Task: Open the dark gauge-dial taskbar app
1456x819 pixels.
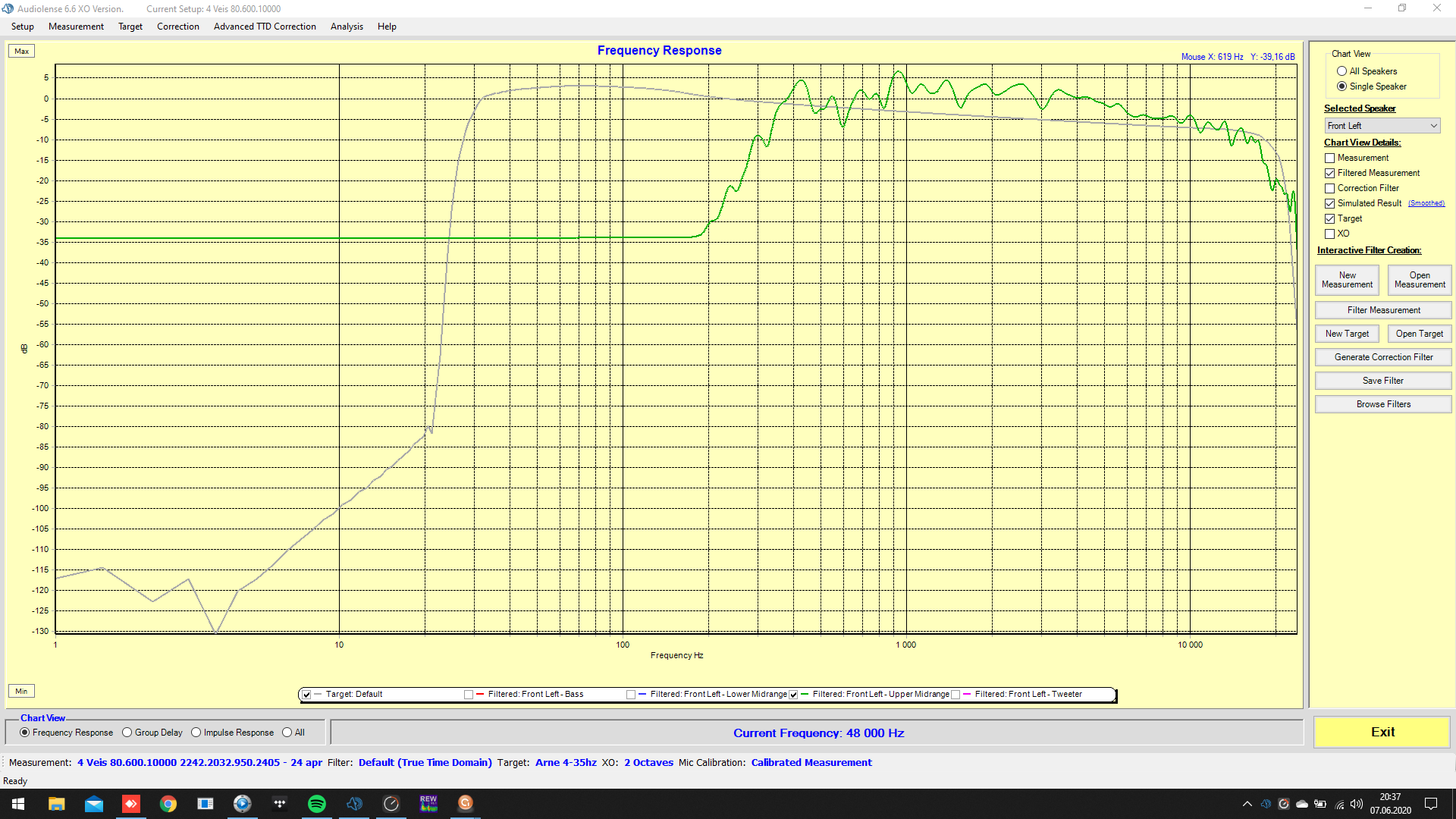Action: tap(391, 804)
